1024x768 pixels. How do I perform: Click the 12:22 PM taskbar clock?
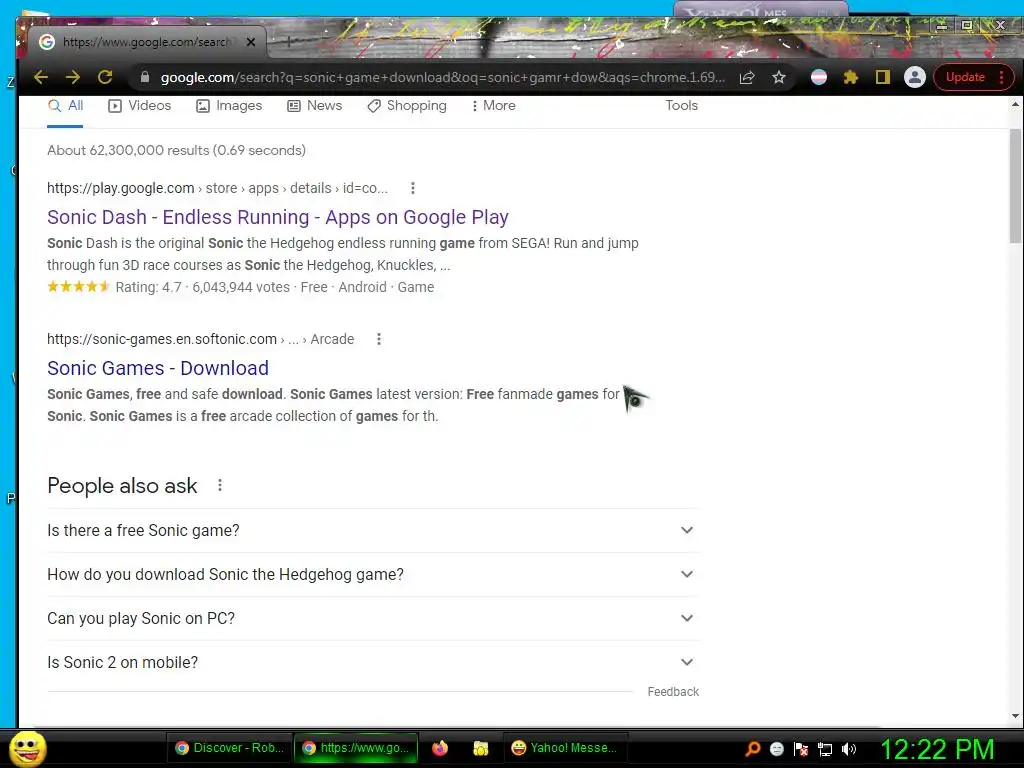click(938, 748)
